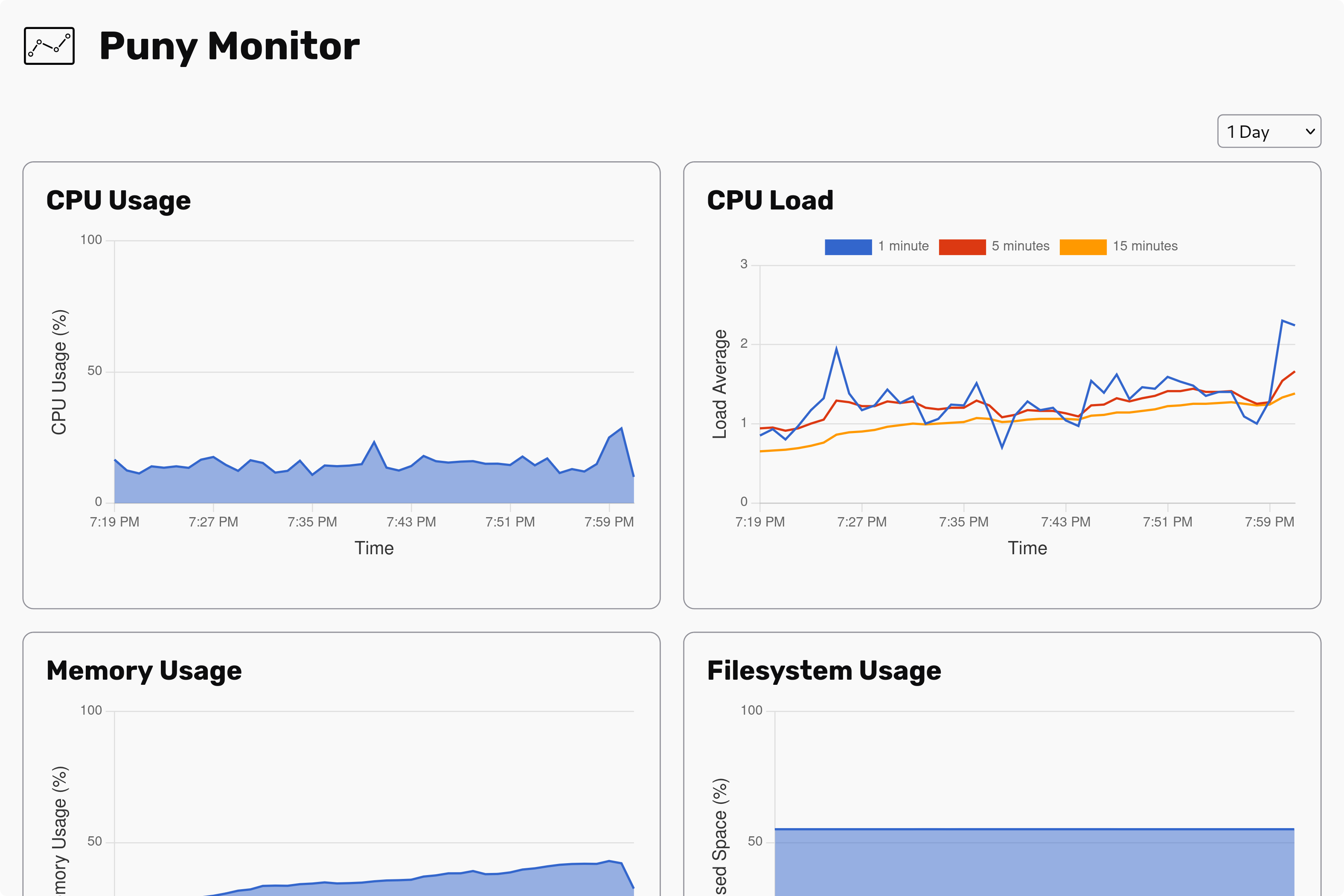
Task: Open the 1 Day time range dropdown
Action: [1257, 131]
